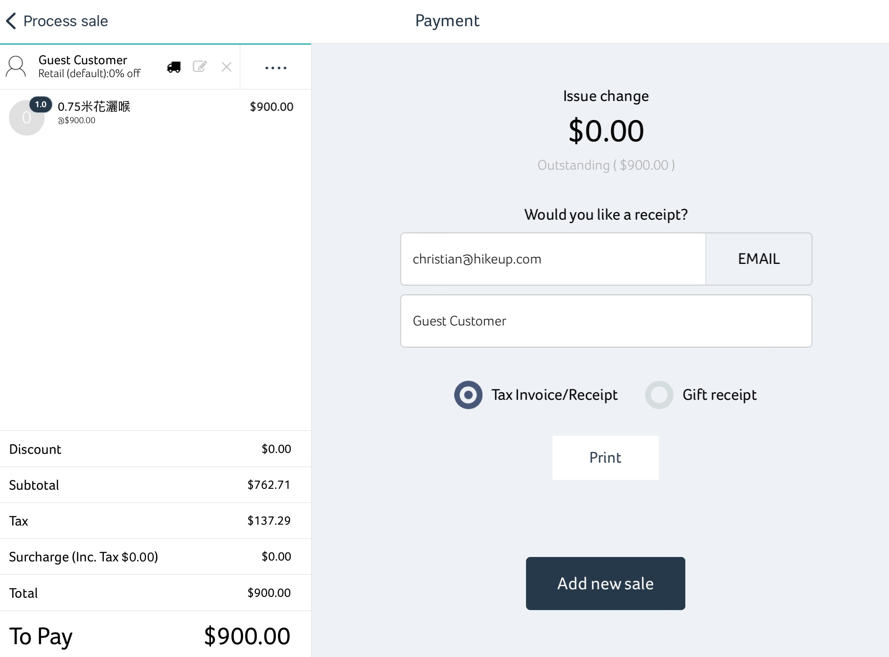Go back to Process sale
The width and height of the screenshot is (889, 657).
(x=57, y=21)
